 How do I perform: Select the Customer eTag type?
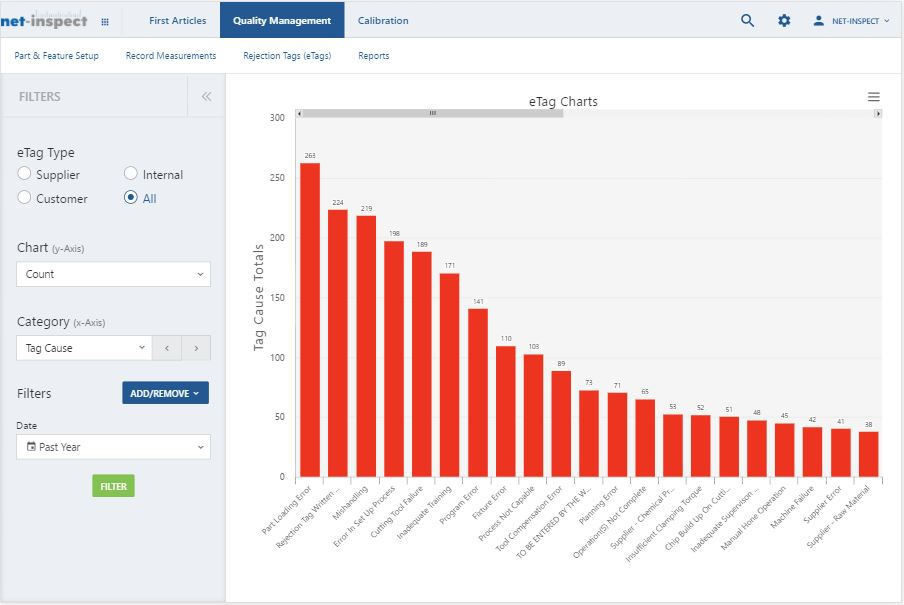tap(26, 198)
